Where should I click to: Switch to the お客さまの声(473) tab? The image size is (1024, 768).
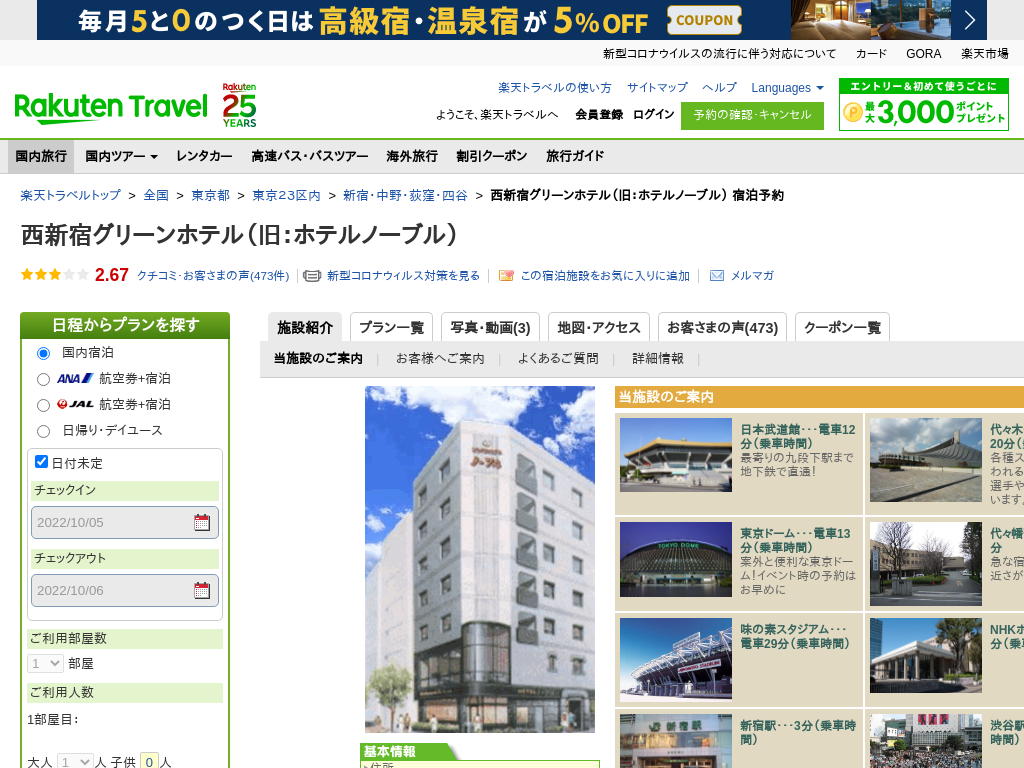[x=722, y=327]
